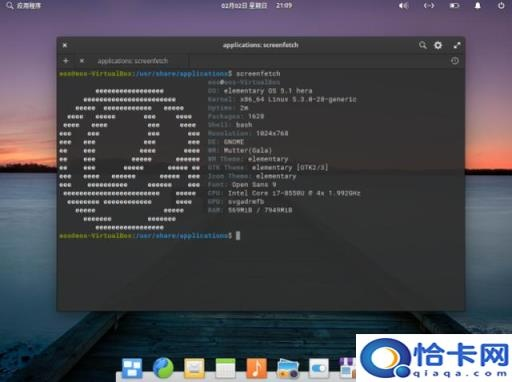Open the terminal settings gear menu
The image size is (512, 382).
coord(438,45)
